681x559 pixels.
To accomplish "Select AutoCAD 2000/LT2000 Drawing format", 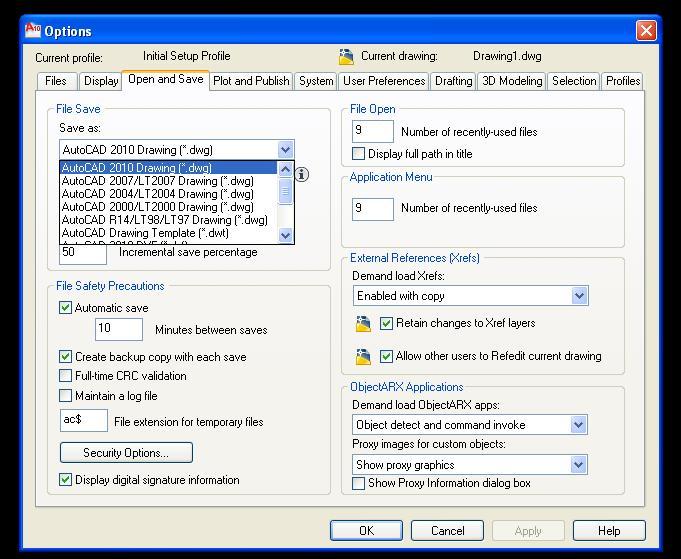I will tap(169, 207).
